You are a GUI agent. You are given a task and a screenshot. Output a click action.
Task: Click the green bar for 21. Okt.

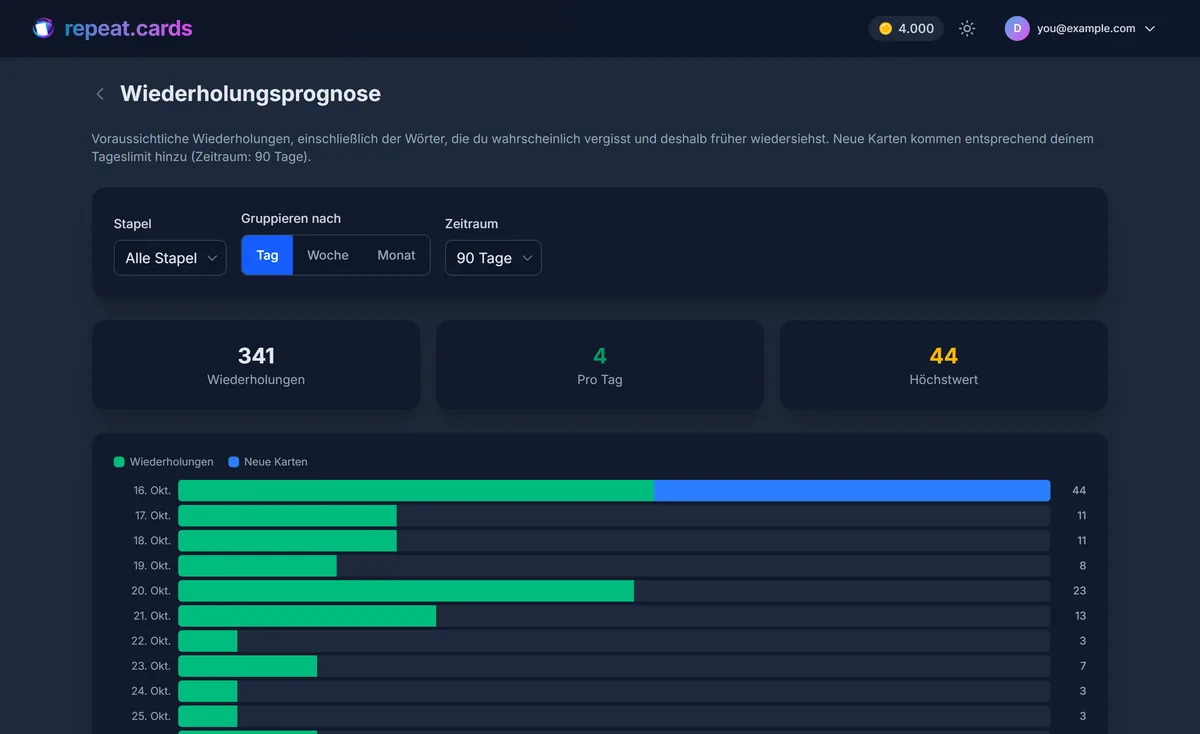pos(307,615)
